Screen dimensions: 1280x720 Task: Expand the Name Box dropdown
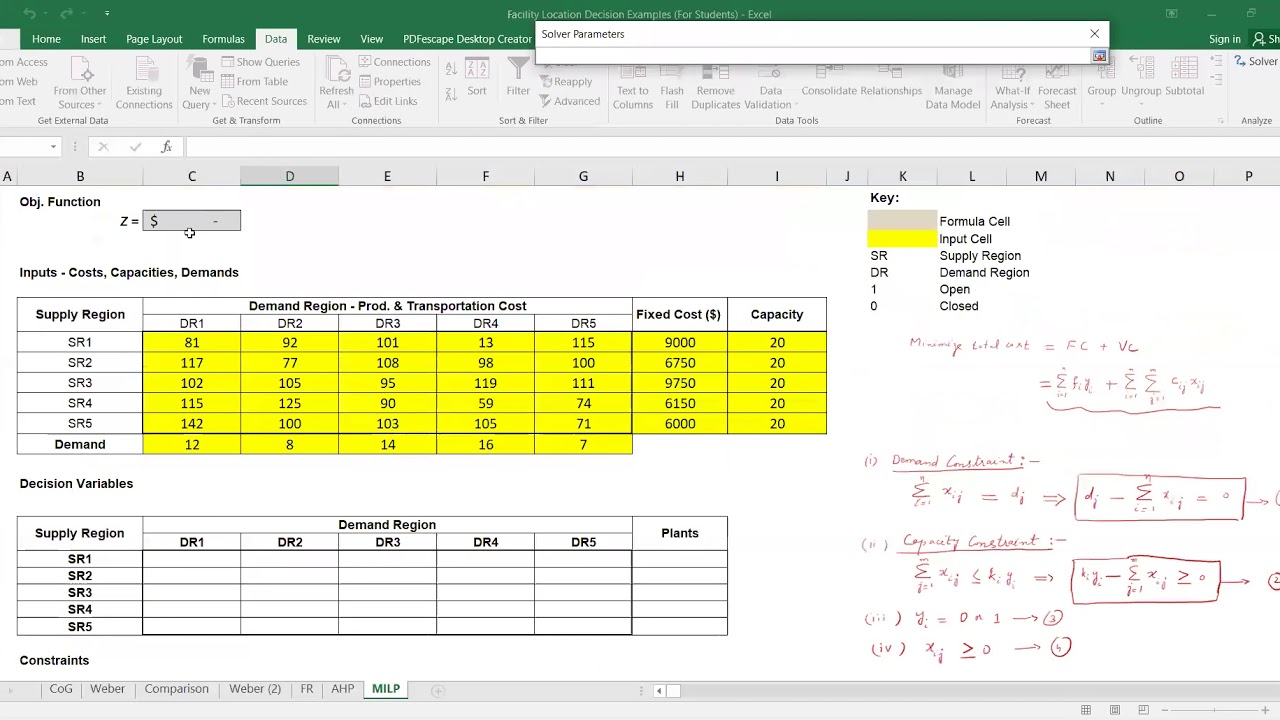pos(53,147)
